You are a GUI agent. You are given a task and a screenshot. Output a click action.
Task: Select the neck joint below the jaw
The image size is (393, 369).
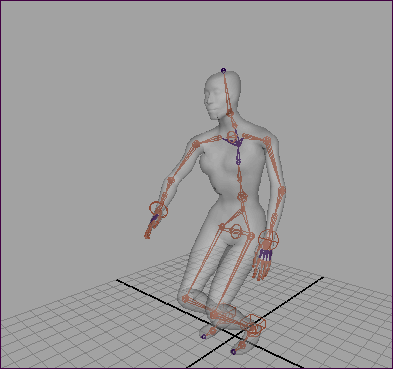tap(230, 113)
